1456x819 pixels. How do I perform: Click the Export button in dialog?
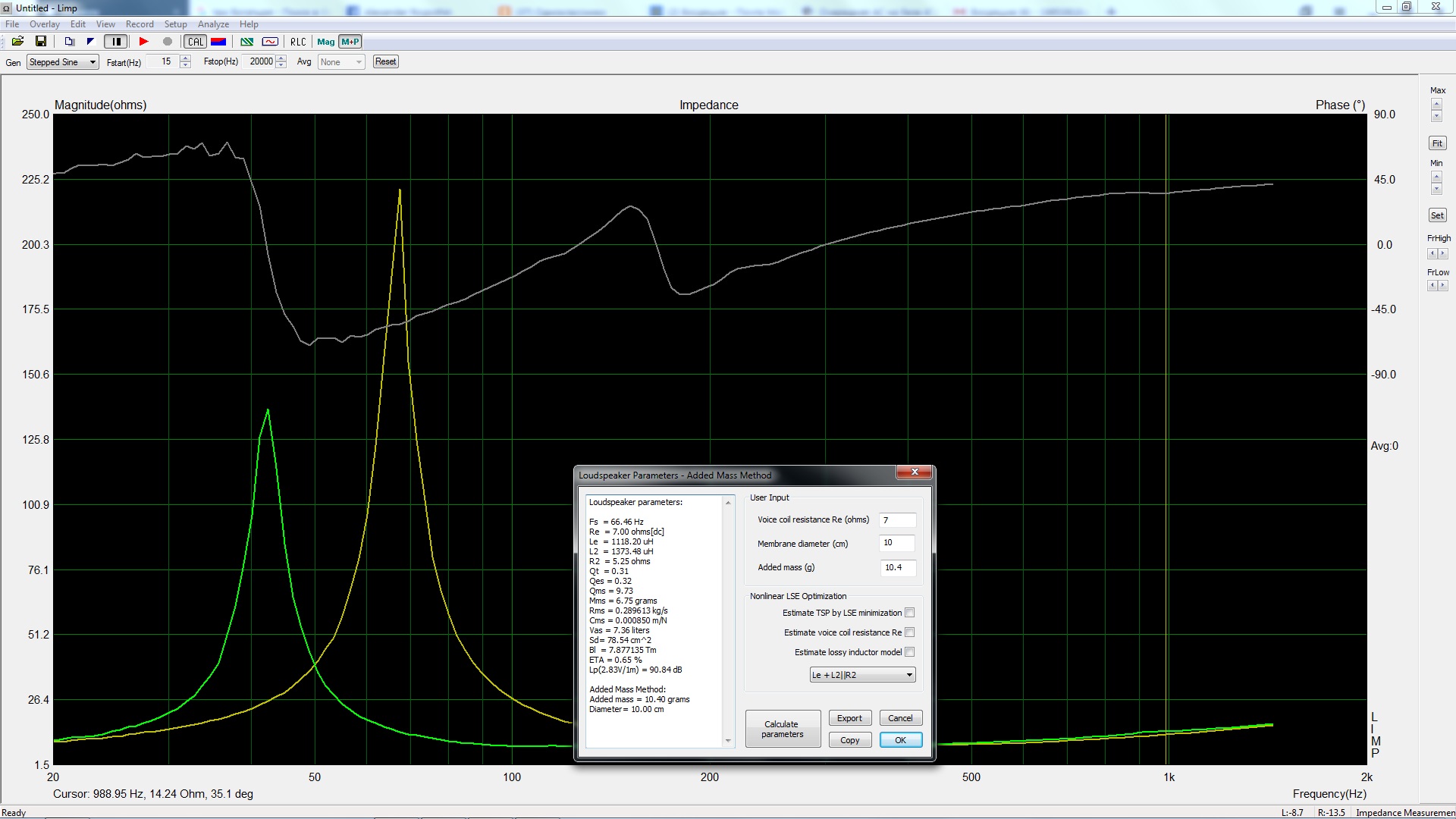pyautogui.click(x=849, y=718)
